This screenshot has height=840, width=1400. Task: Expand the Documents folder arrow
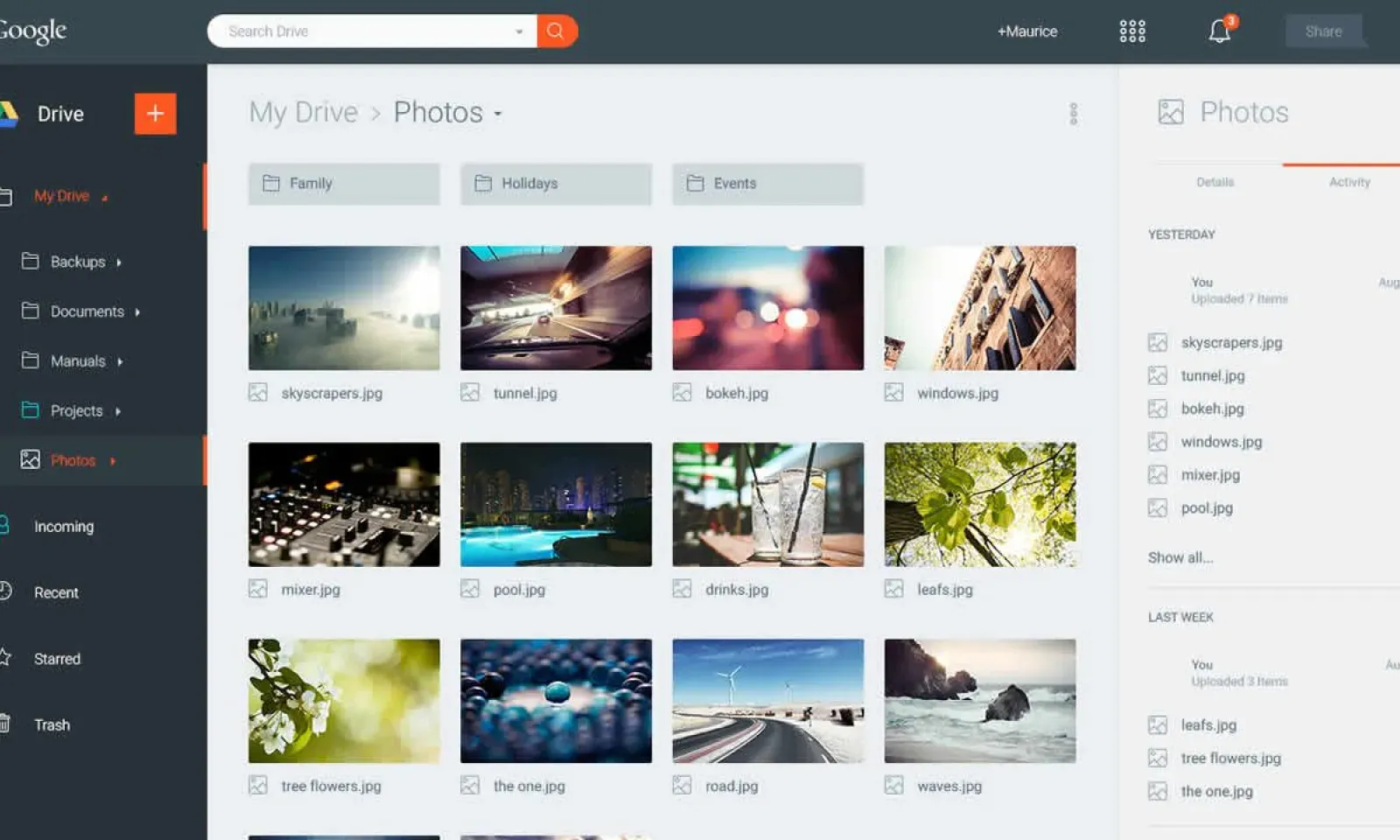[137, 312]
